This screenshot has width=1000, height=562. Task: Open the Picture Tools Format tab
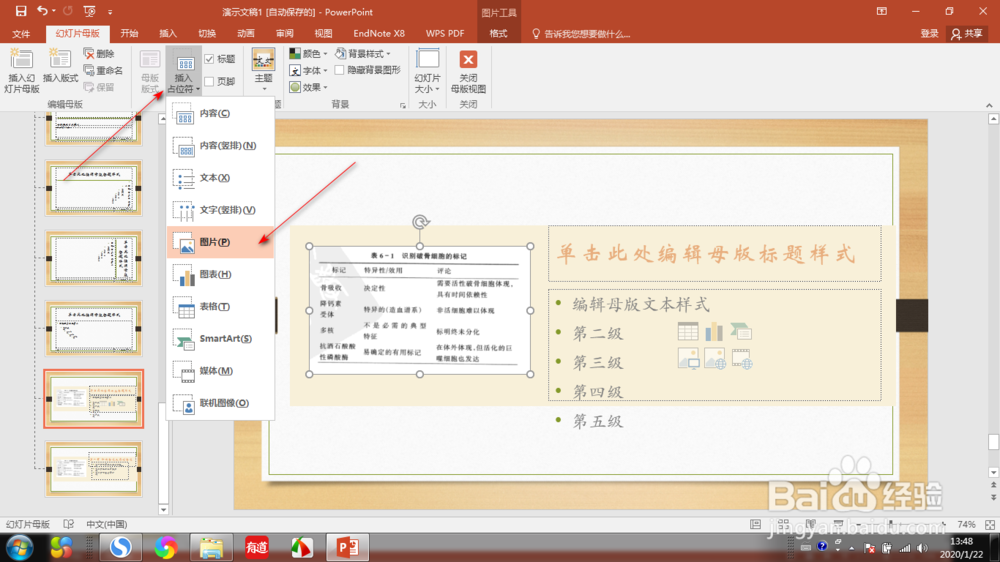498,34
